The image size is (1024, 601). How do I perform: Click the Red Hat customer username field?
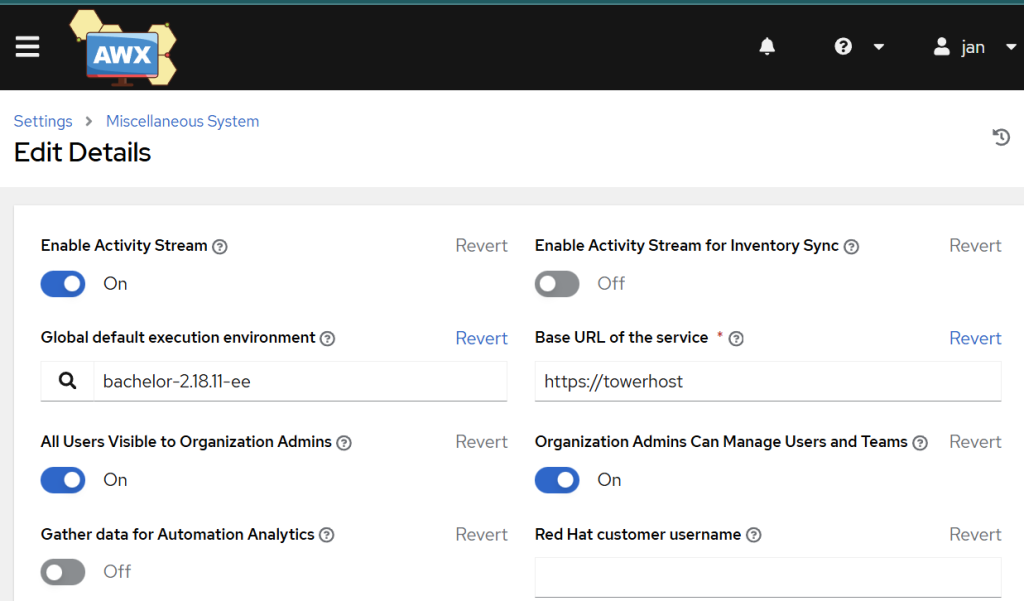coord(768,577)
